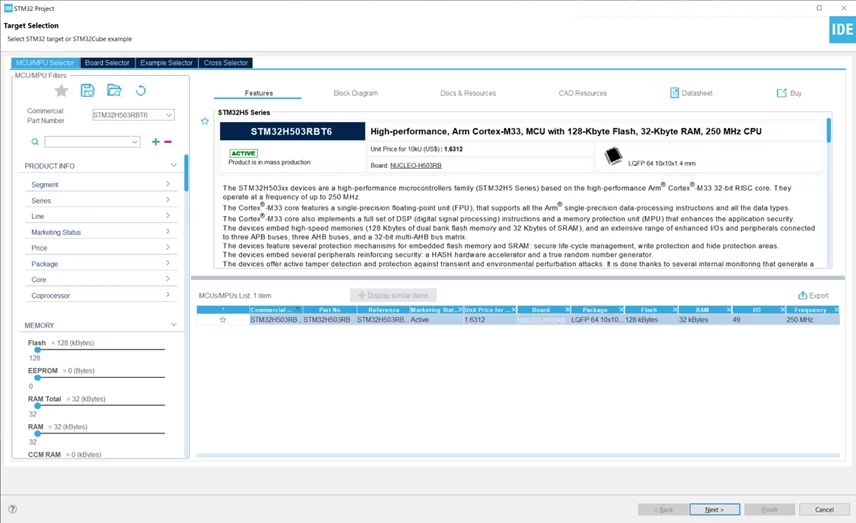
Task: Click the Back button
Action: pos(663,509)
